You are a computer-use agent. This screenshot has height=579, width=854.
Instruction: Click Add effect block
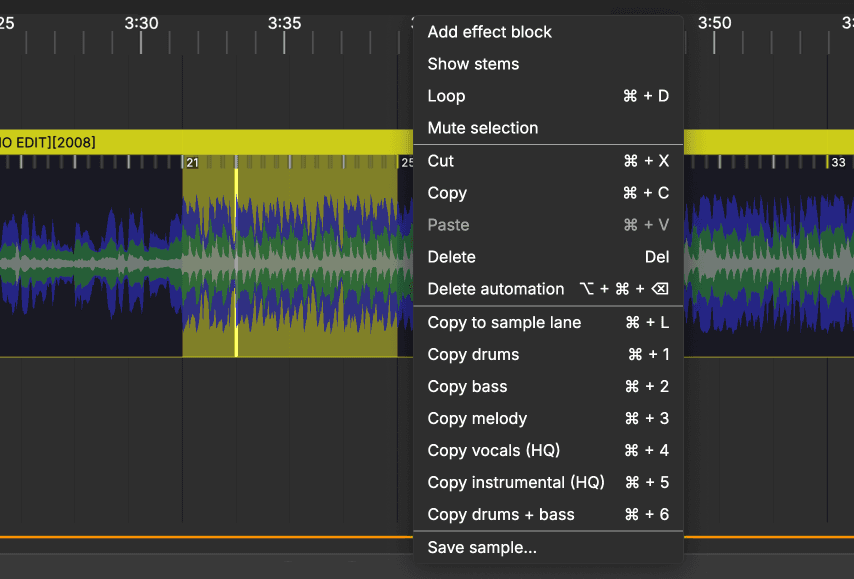(489, 32)
